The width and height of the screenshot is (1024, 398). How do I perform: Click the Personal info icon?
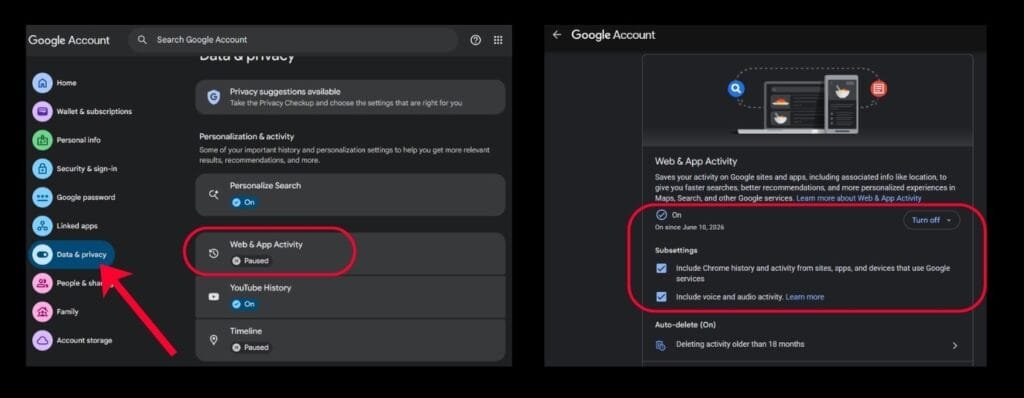[x=42, y=140]
